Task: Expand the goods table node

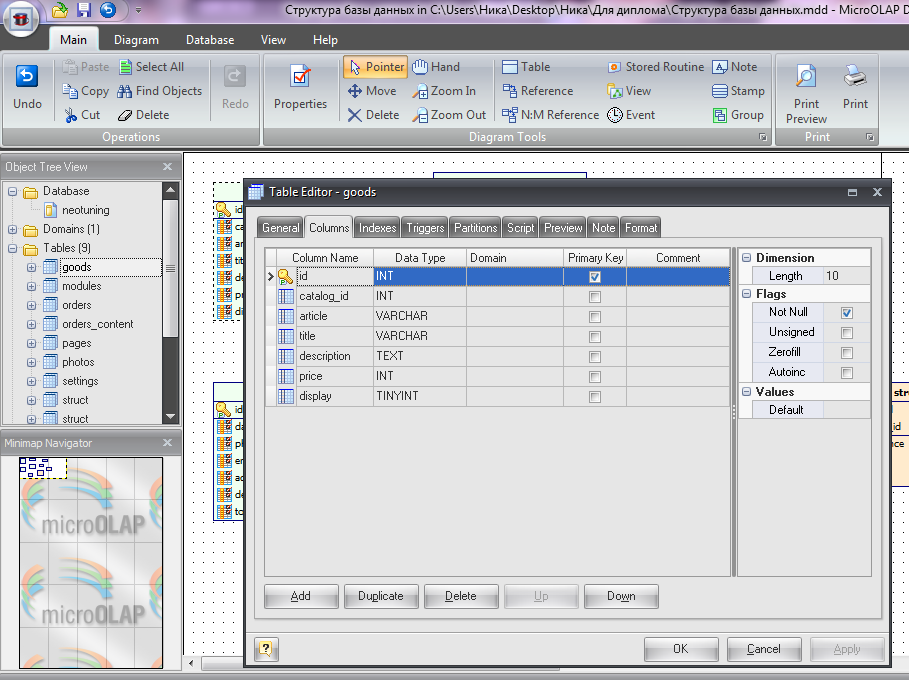Action: [31, 267]
